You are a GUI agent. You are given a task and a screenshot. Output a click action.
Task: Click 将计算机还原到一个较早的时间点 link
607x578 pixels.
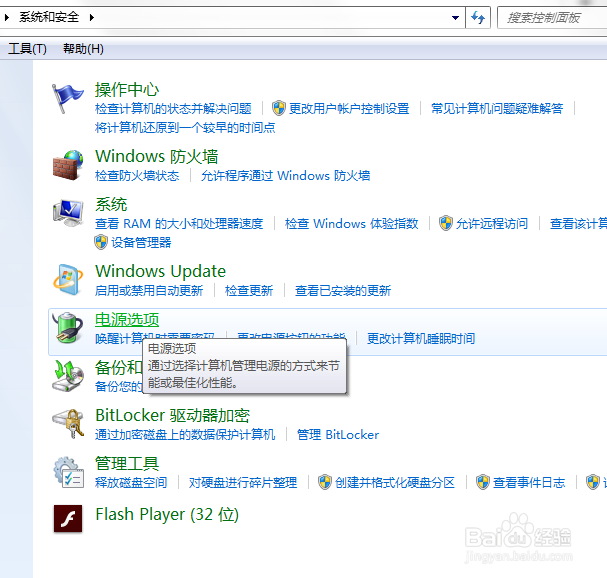(185, 127)
